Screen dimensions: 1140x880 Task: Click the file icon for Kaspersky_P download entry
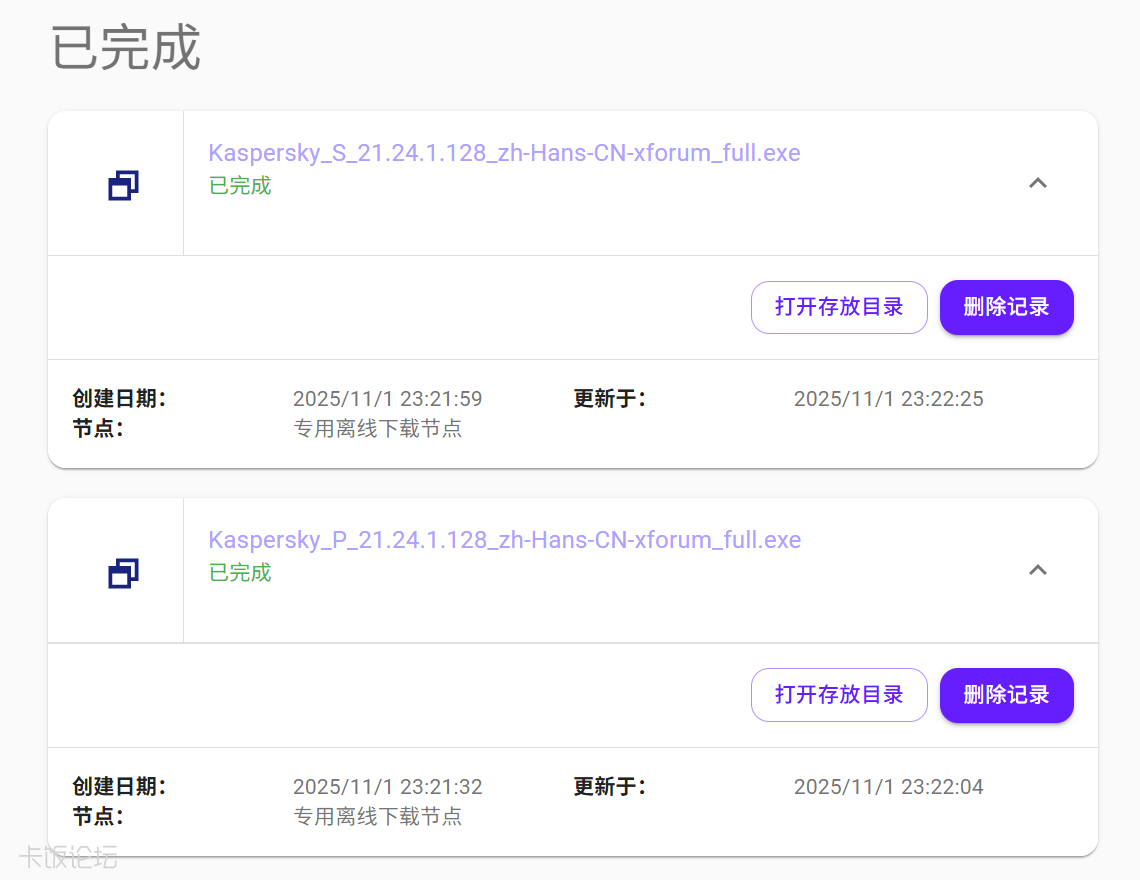(122, 572)
